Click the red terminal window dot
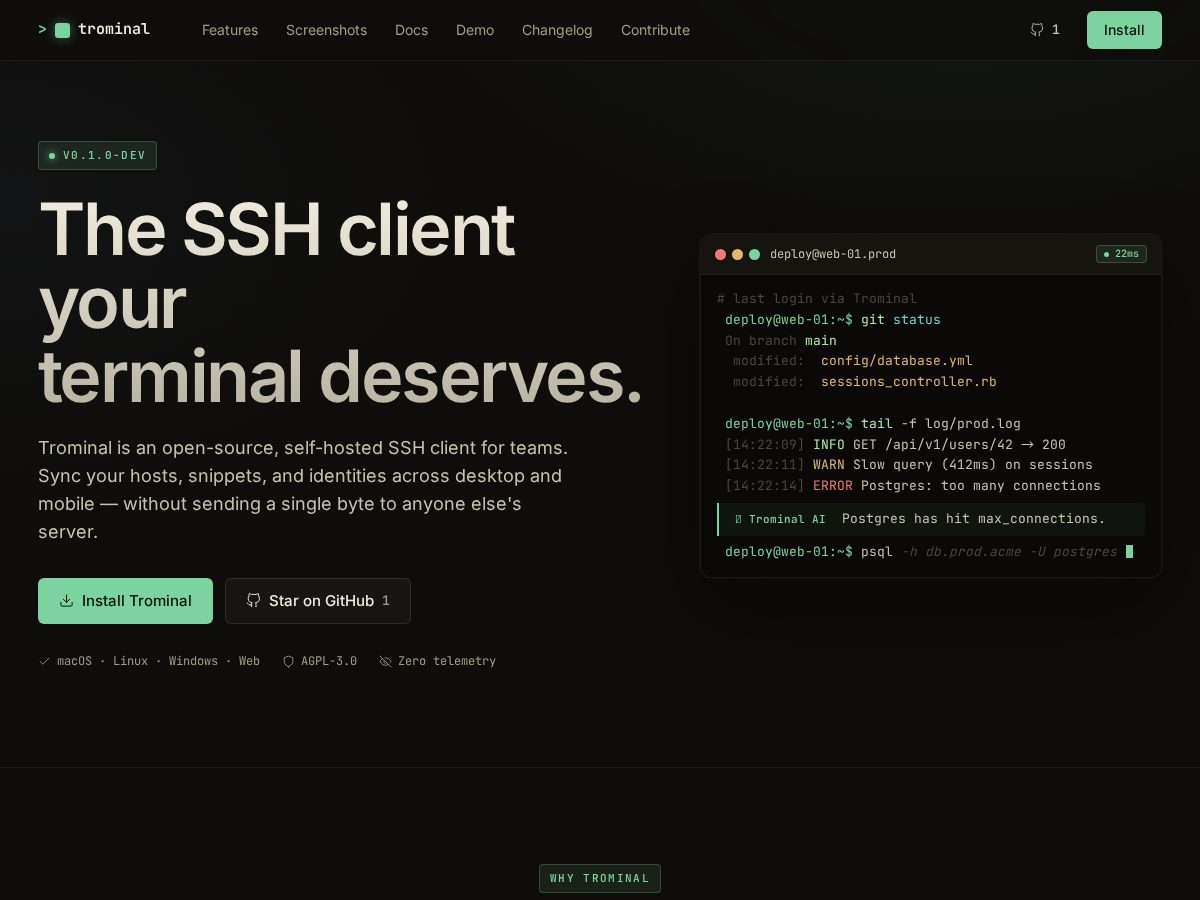 click(720, 254)
